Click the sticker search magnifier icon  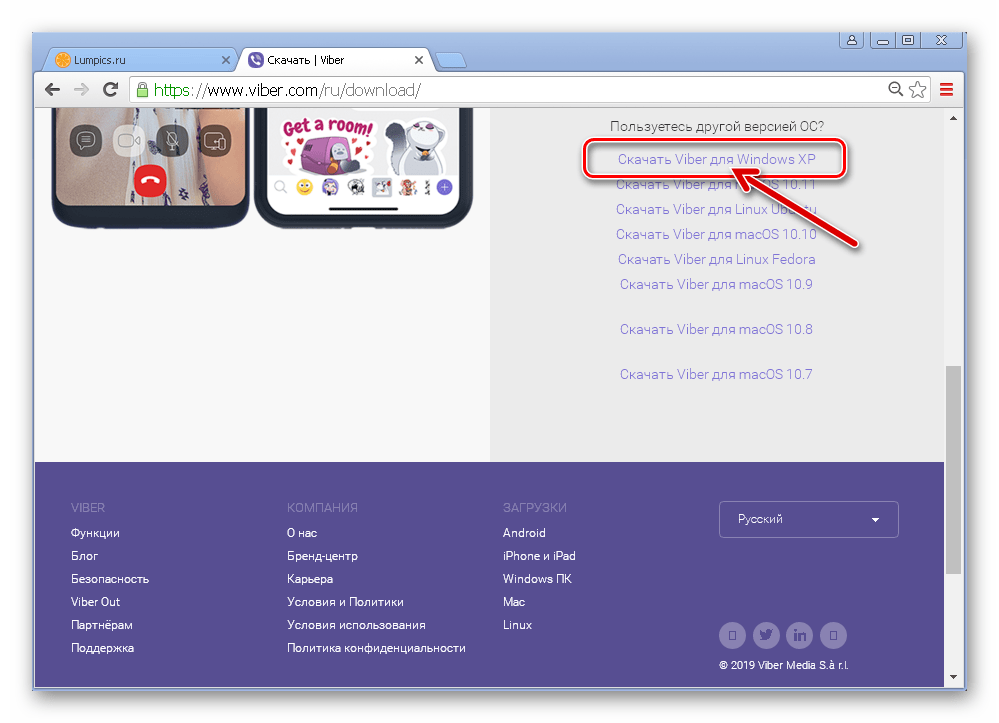(280, 187)
